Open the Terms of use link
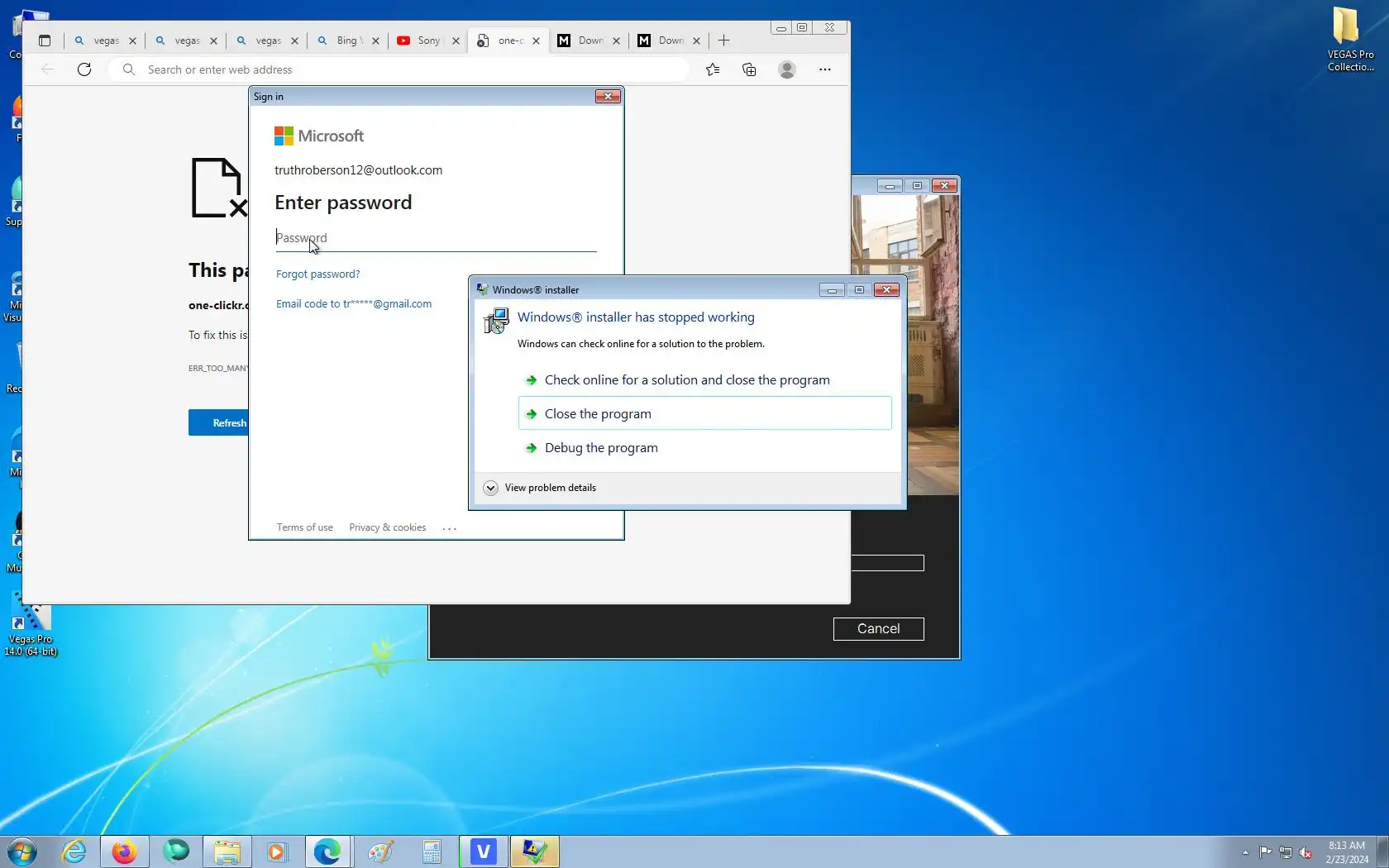Screen dimensions: 1389x868 (304, 527)
